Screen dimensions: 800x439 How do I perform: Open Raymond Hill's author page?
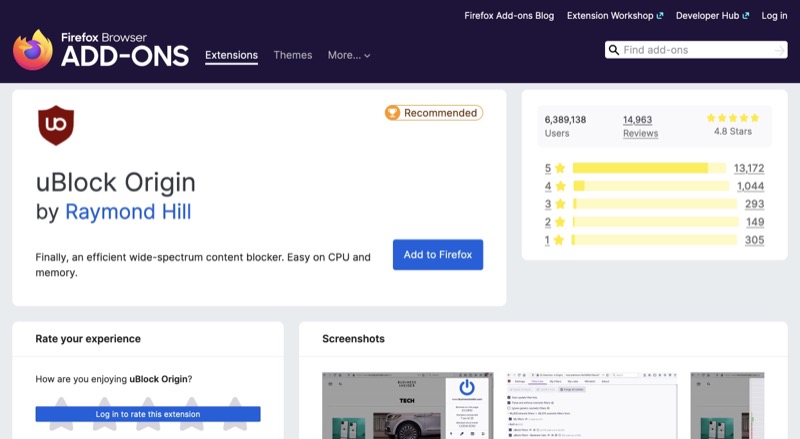click(128, 212)
